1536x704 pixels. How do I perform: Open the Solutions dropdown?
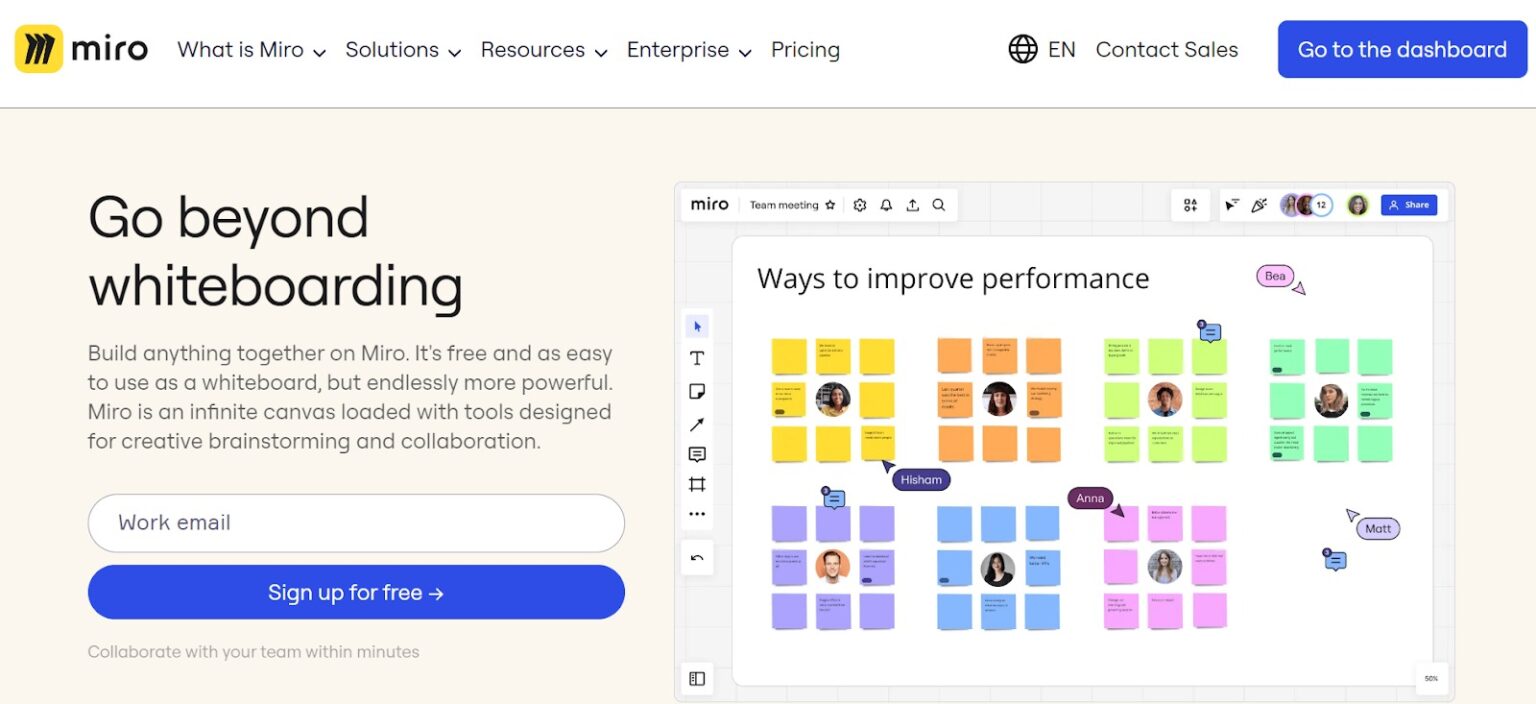402,50
